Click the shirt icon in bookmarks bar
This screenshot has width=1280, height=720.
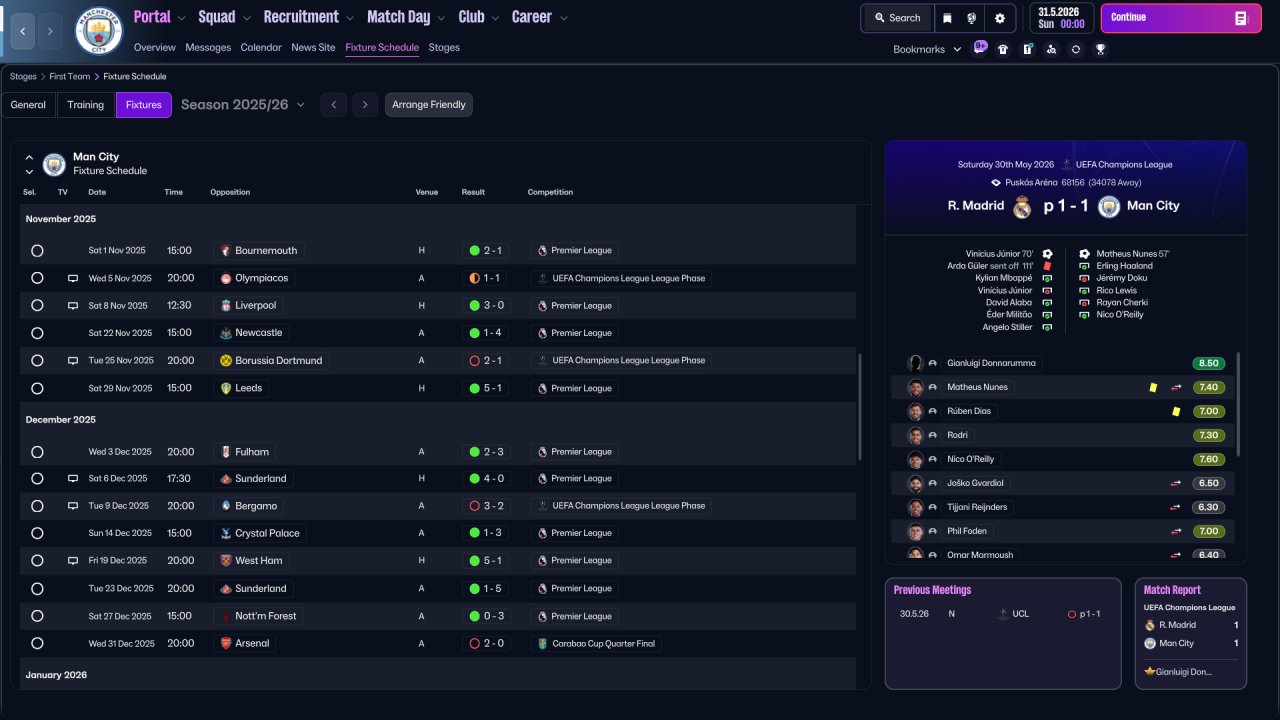(1003, 49)
